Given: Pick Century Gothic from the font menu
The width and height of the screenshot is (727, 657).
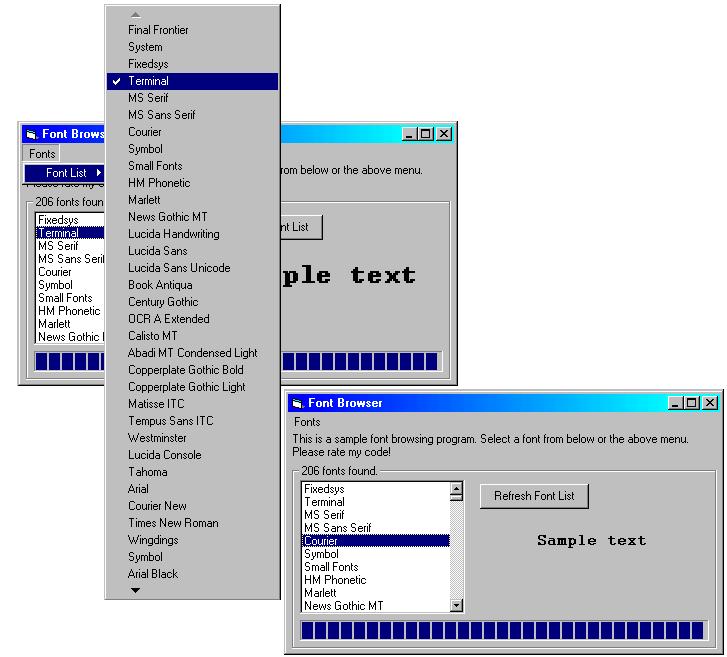Looking at the screenshot, I should tap(163, 302).
